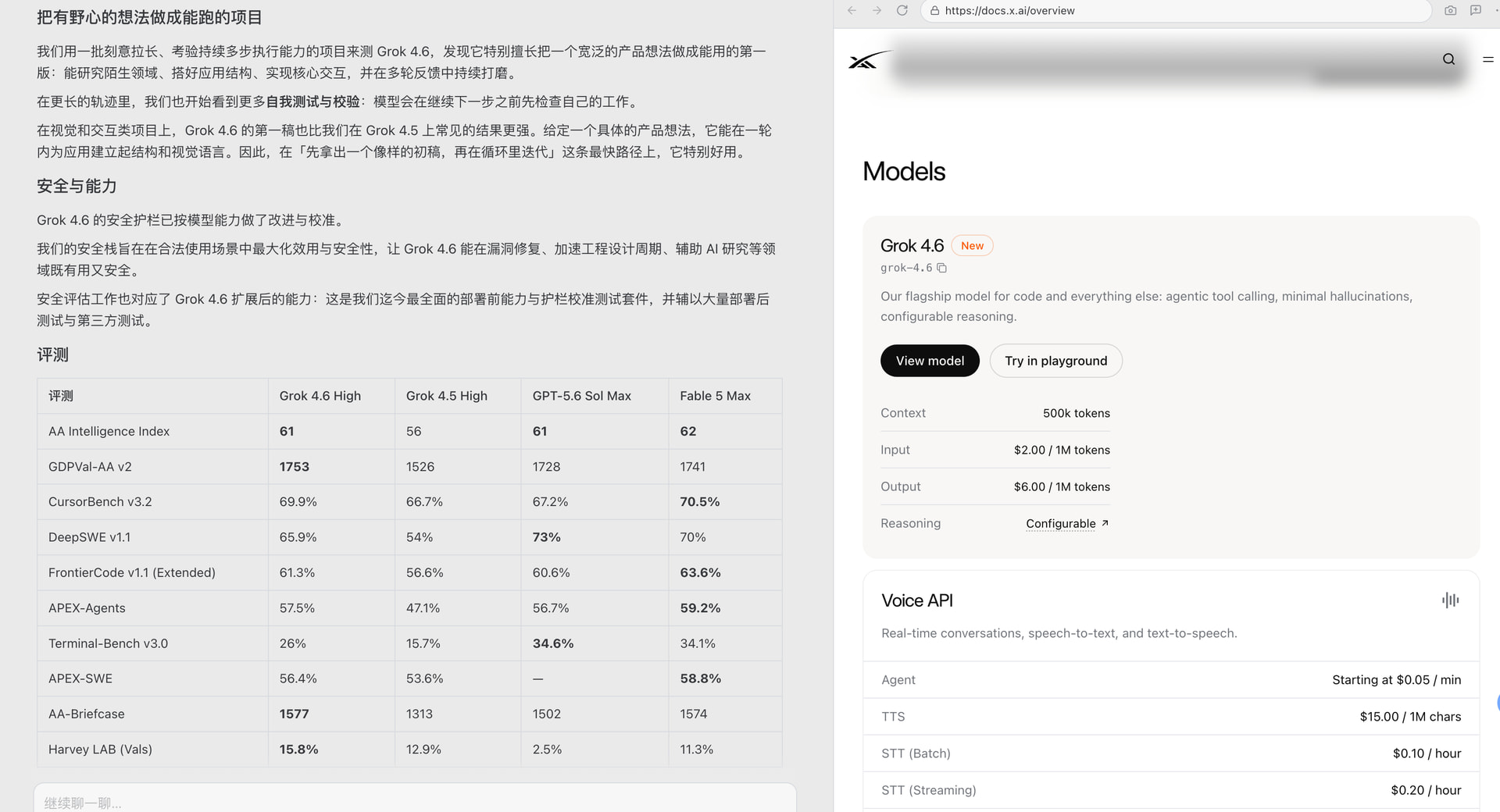
Task: Copy the grok-4.6 model ID
Action: pos(941,268)
